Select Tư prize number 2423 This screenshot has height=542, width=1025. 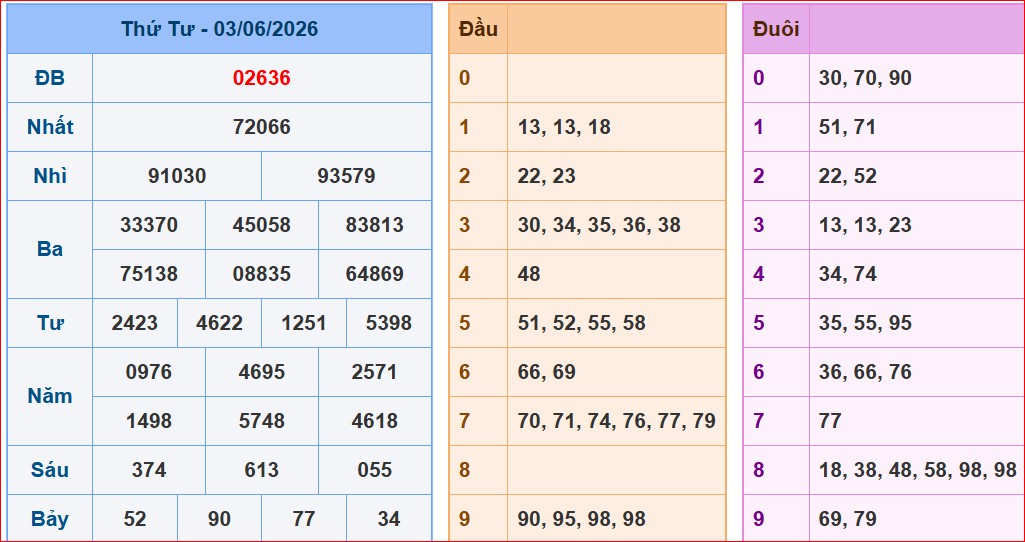(x=135, y=323)
